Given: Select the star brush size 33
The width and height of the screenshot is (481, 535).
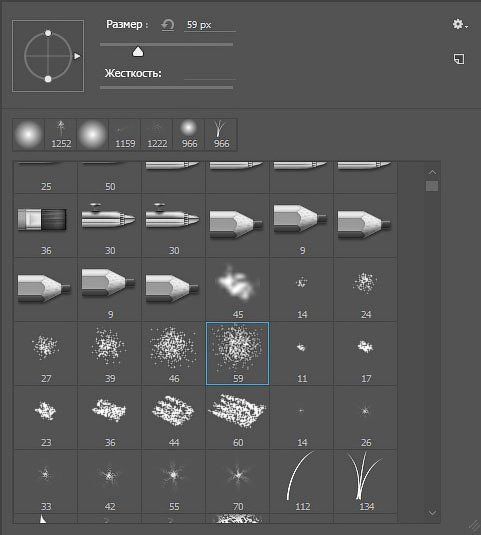Looking at the screenshot, I should point(46,481).
